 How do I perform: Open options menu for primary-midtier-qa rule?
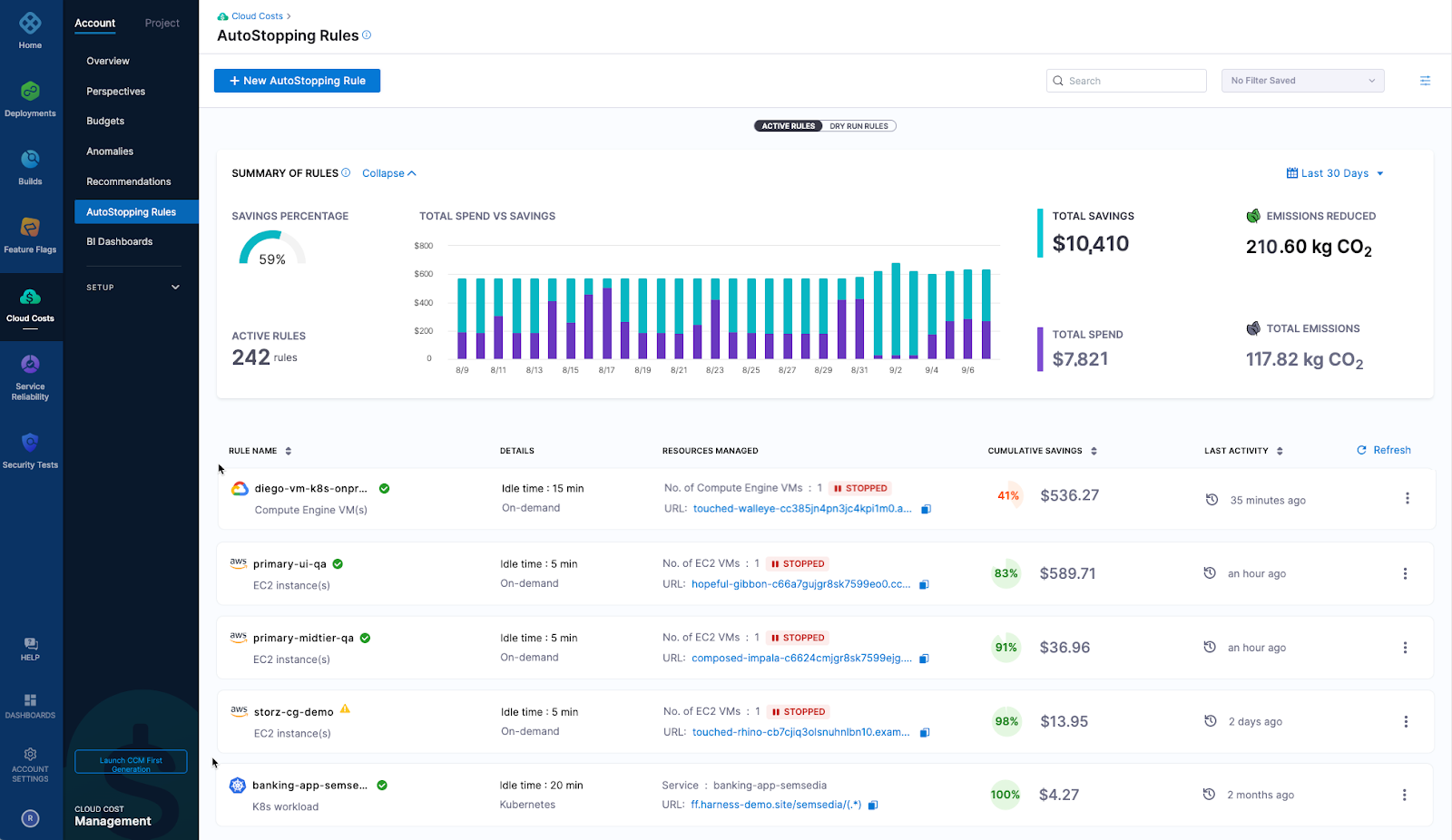click(1405, 648)
